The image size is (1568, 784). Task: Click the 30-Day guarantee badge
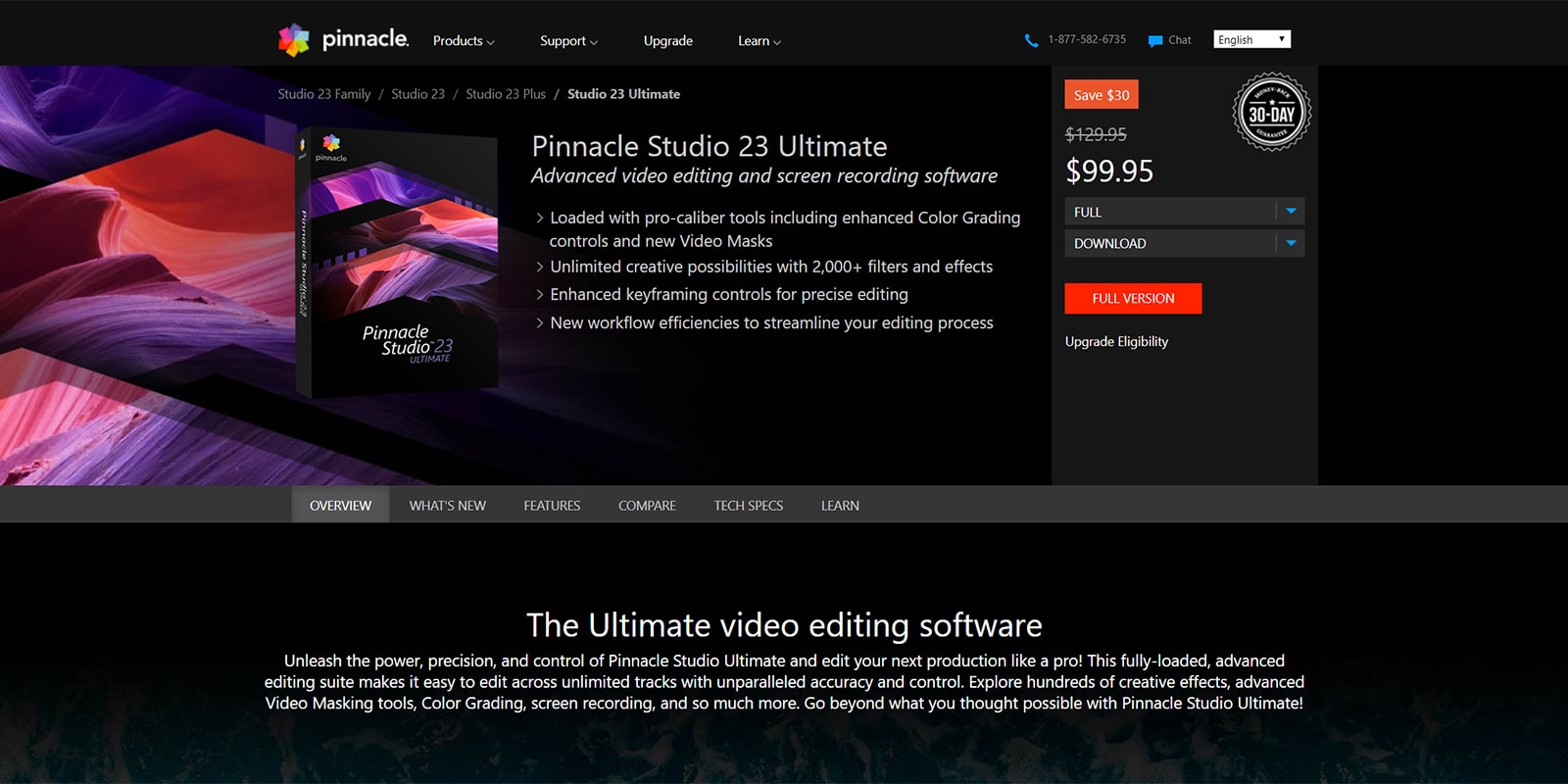point(1271,112)
